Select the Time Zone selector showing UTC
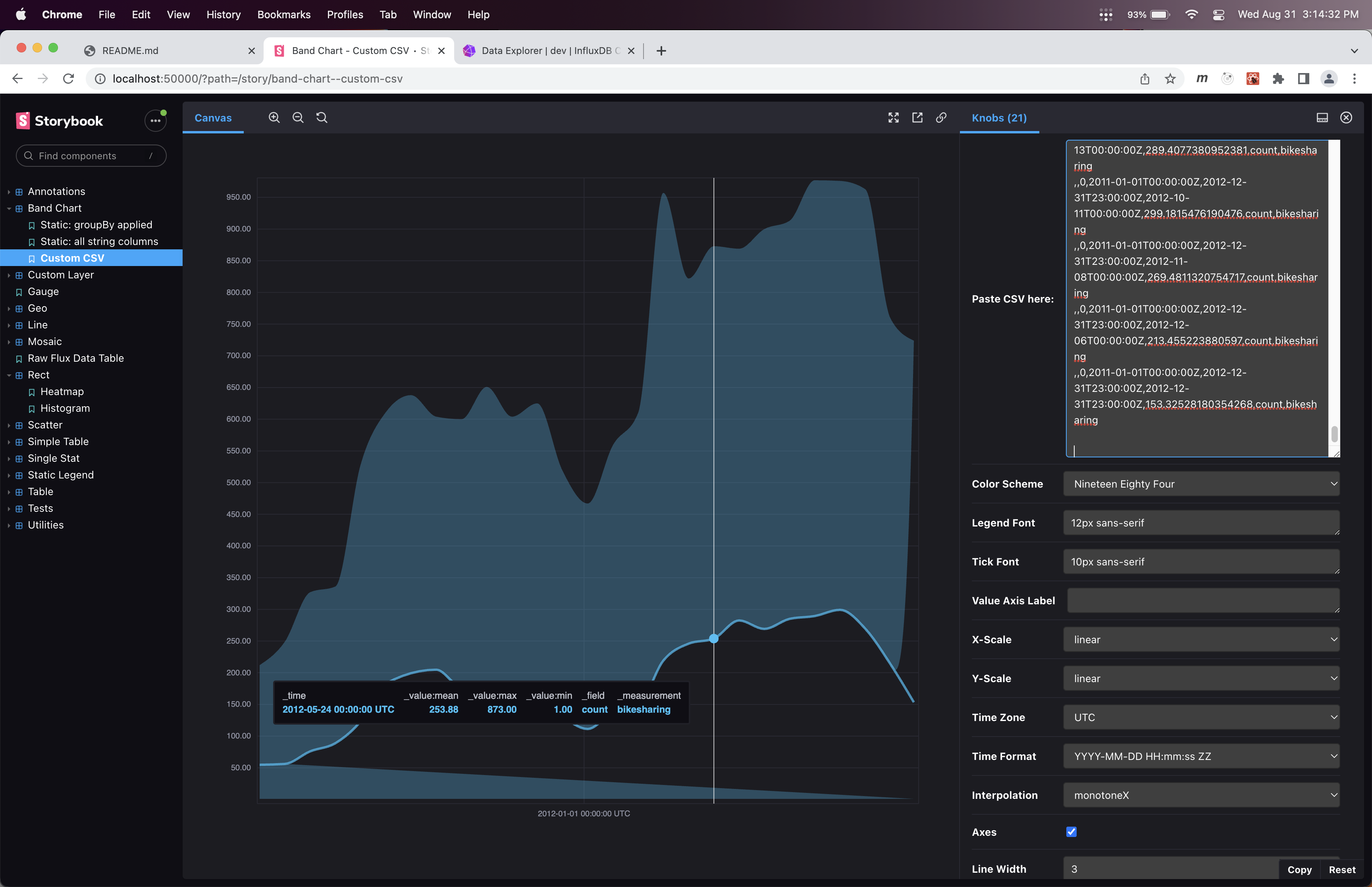The image size is (1372, 887). pos(1201,717)
